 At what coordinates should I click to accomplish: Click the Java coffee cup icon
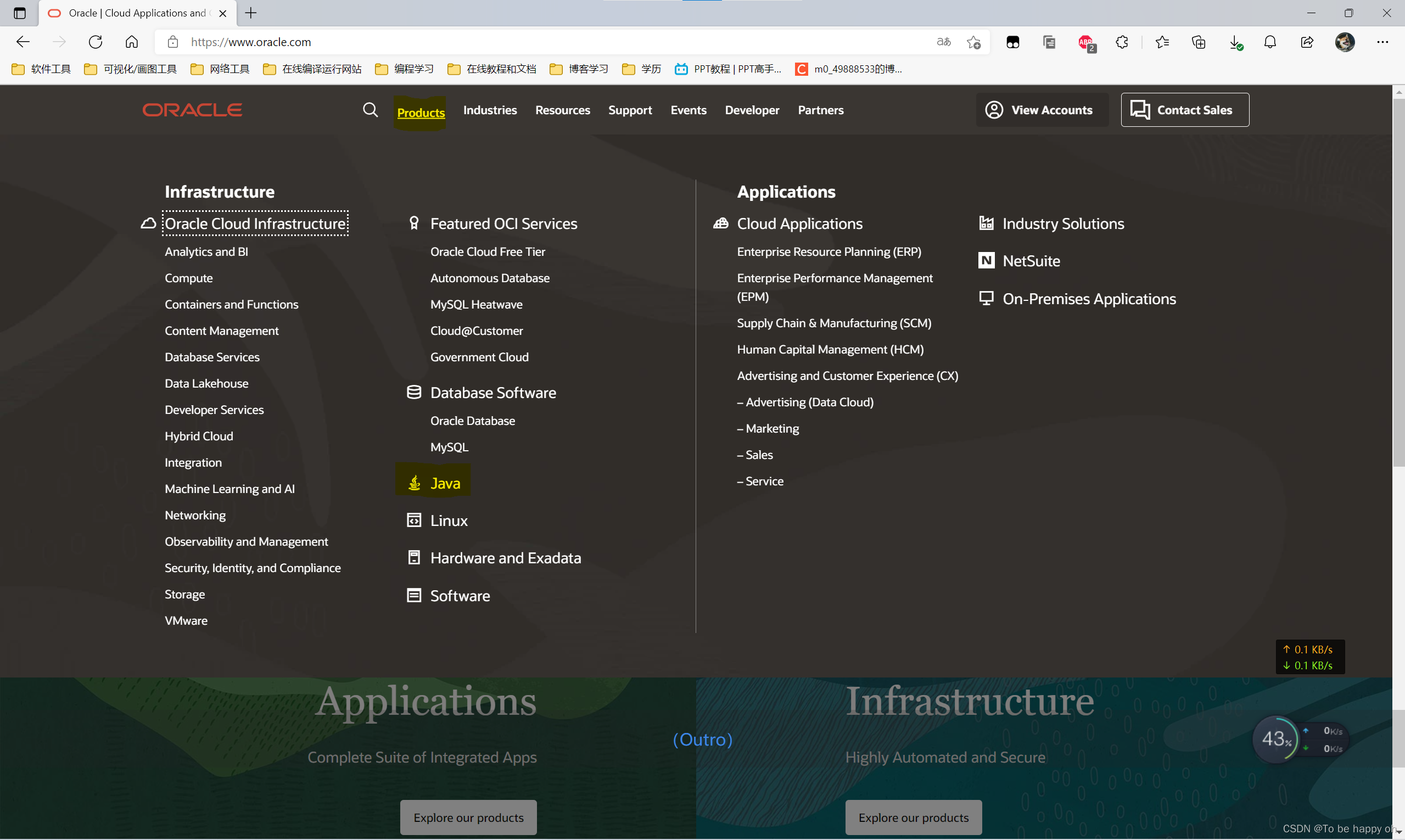[x=415, y=483]
